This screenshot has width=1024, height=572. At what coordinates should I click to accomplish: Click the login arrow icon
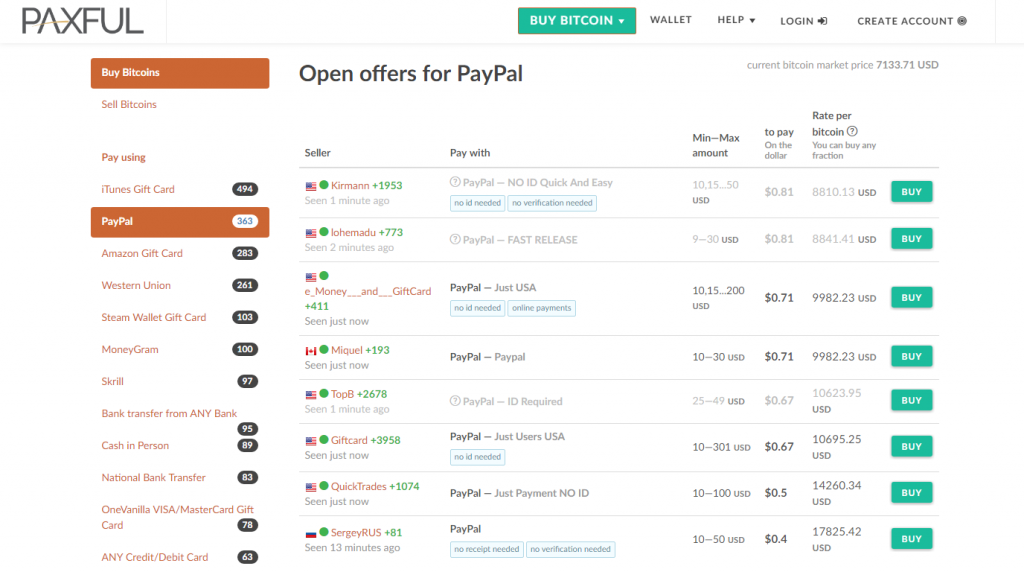point(823,21)
